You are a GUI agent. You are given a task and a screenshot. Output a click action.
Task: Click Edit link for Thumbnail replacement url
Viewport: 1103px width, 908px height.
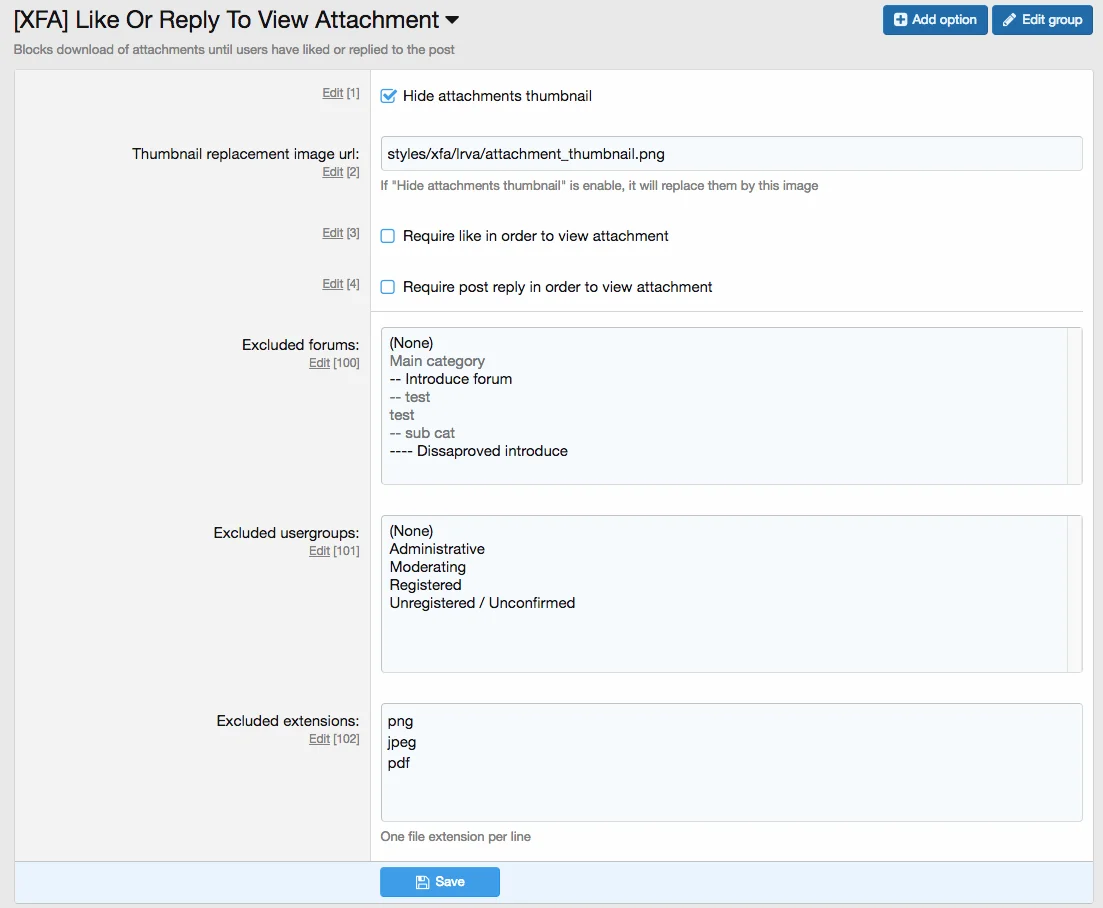[x=332, y=172]
